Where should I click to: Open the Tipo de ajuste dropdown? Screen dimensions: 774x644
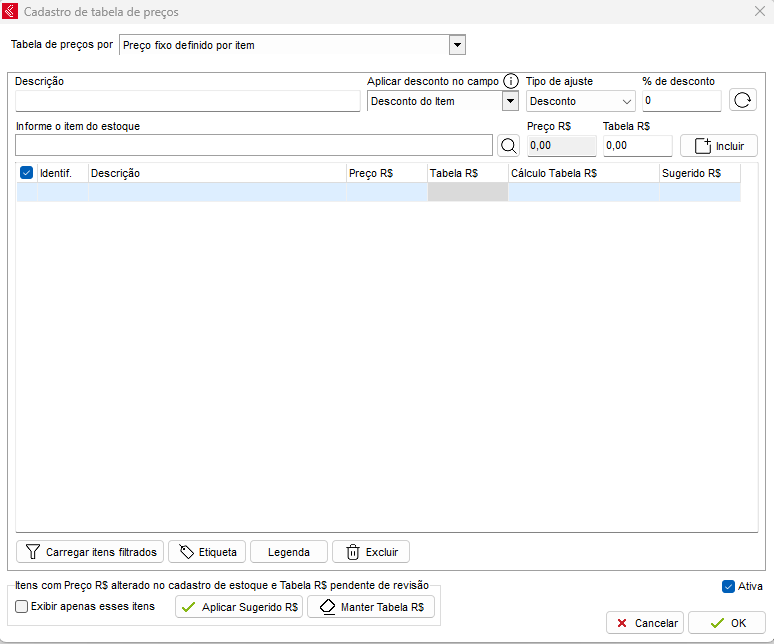coord(627,101)
